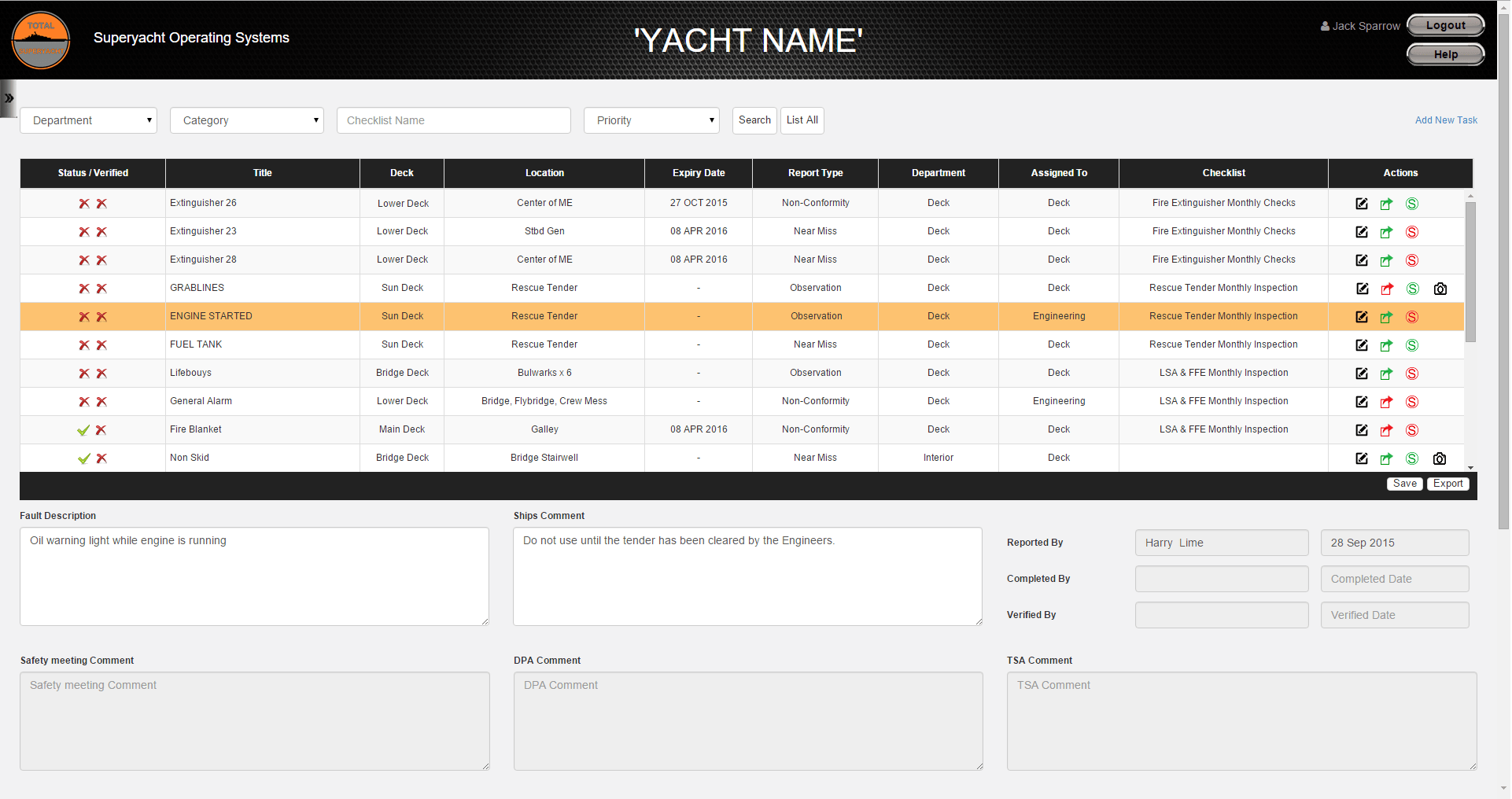Click the Completed Date field
The image size is (1512, 799).
(1395, 579)
